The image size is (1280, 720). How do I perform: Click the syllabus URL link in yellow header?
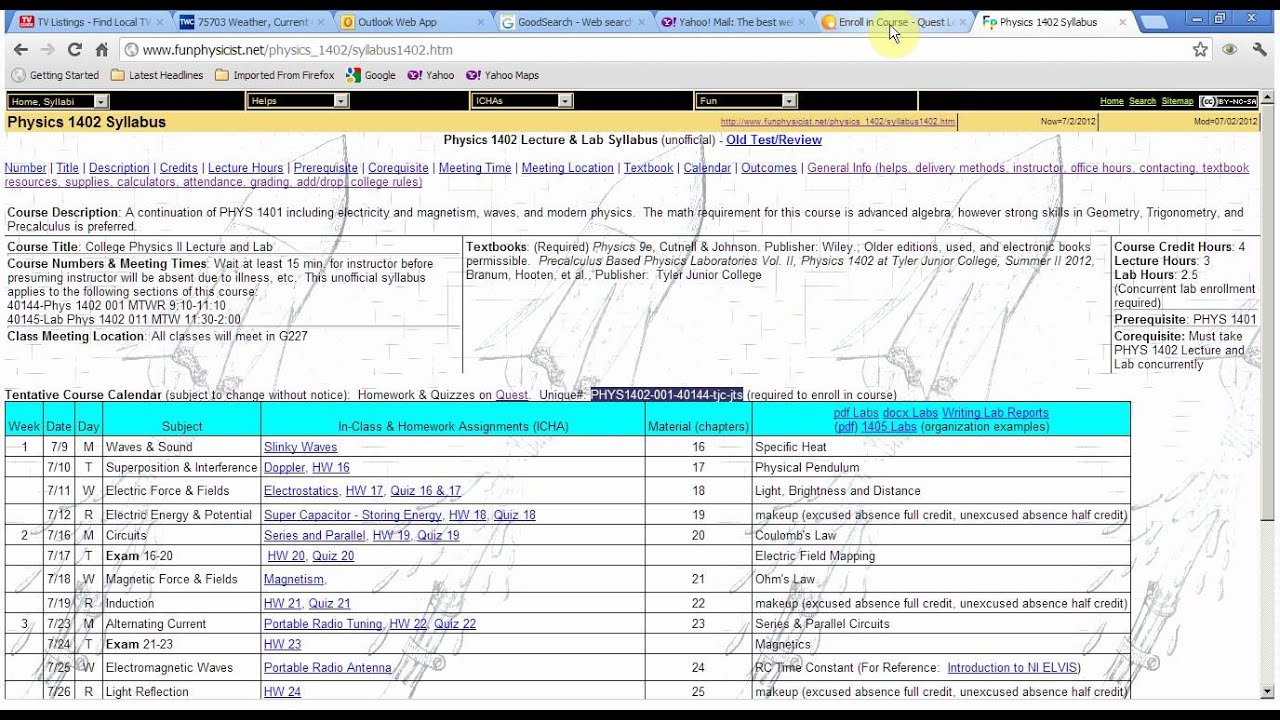click(x=838, y=122)
